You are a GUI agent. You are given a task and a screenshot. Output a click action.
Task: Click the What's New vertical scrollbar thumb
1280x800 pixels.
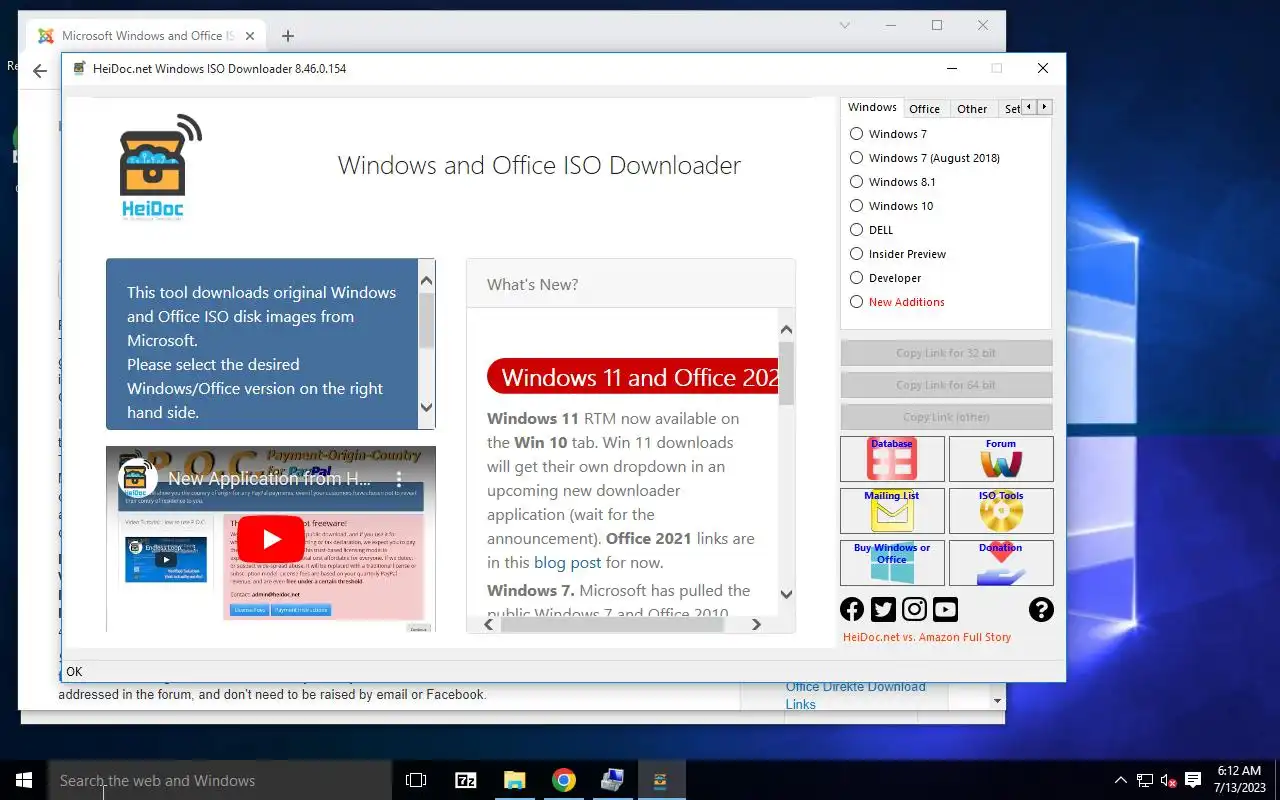[786, 373]
